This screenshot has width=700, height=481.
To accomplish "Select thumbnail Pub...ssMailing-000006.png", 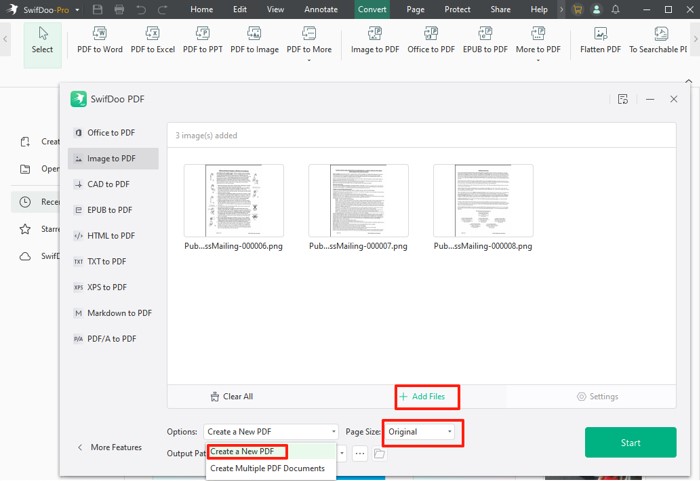I will click(233, 201).
